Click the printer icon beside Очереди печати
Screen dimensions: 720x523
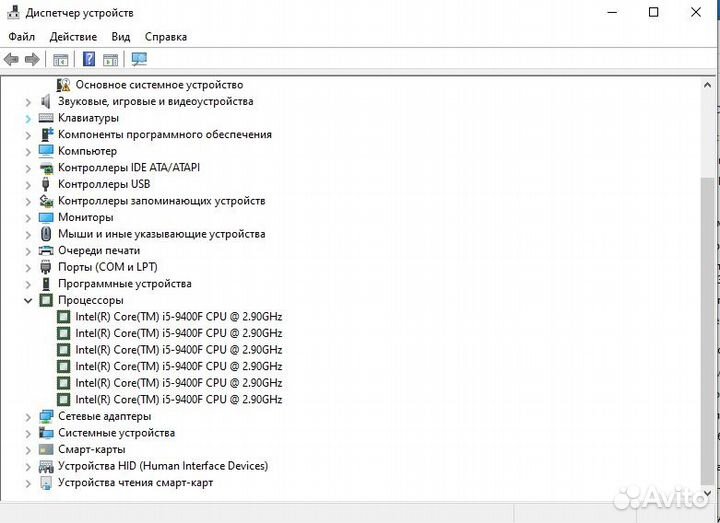[x=46, y=251]
